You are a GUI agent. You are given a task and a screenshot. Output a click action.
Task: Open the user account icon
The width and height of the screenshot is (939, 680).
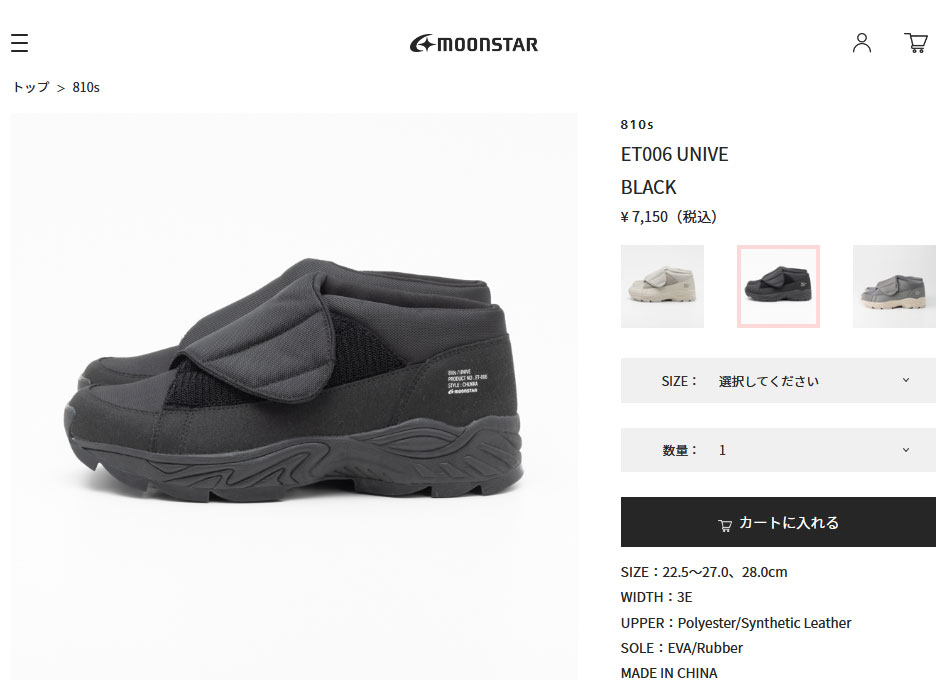tap(862, 43)
